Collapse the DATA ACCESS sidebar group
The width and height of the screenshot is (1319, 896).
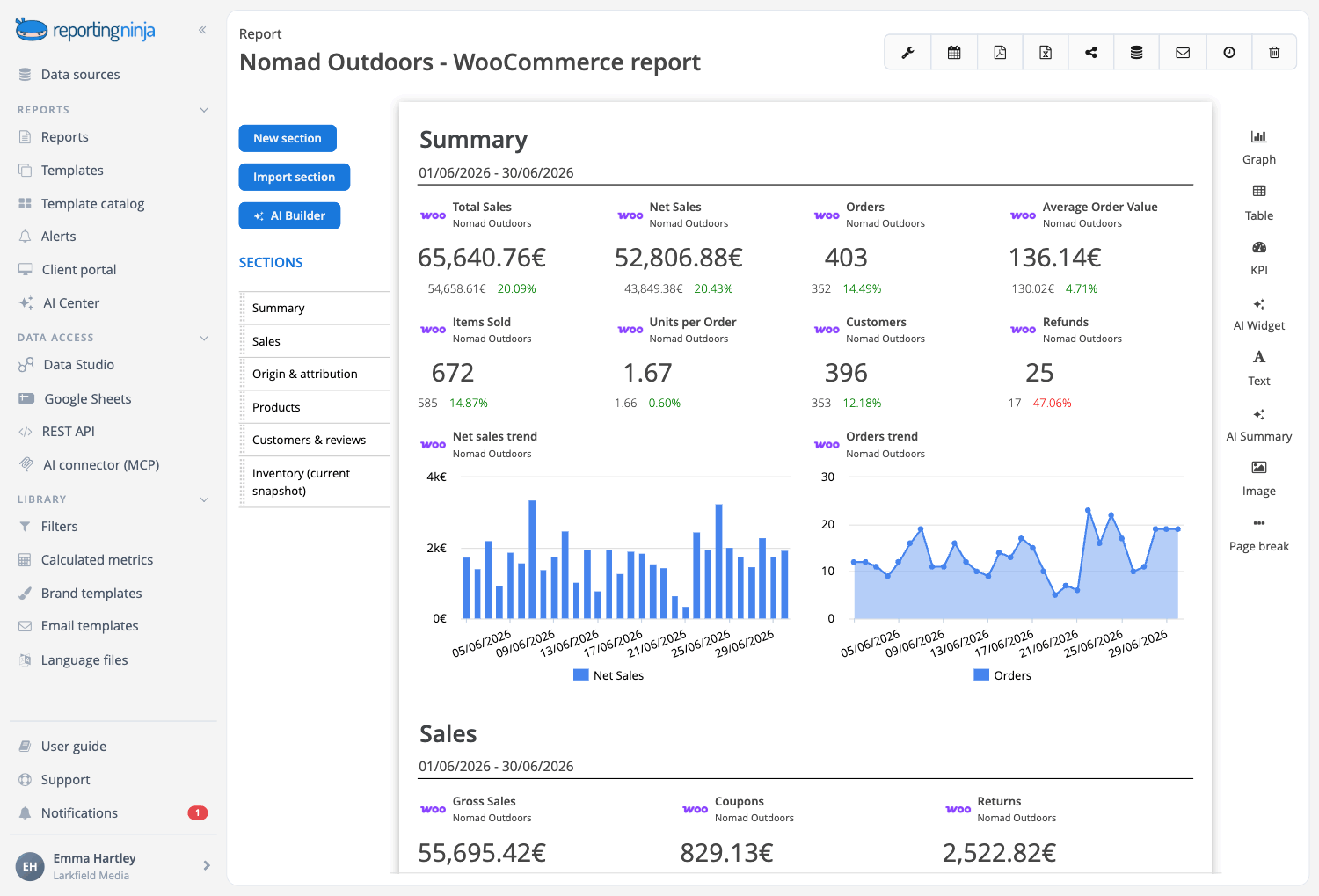point(204,338)
